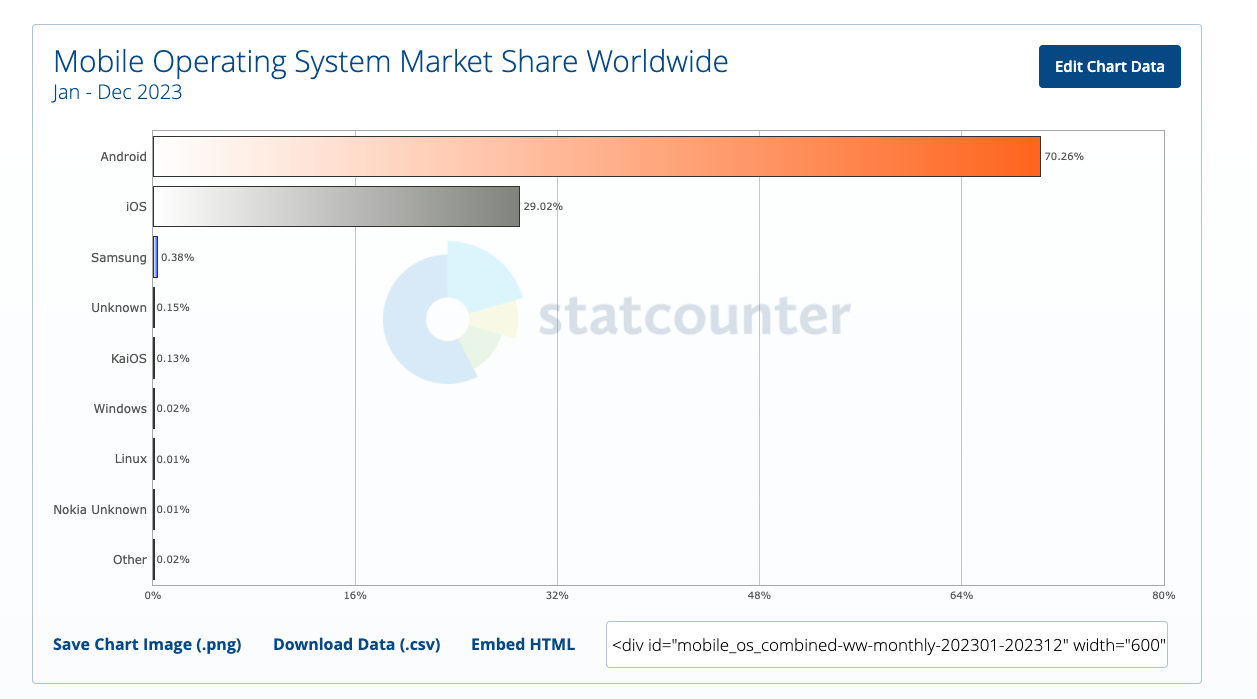
Task: Click the 'Linux' axis label
Action: [131, 459]
